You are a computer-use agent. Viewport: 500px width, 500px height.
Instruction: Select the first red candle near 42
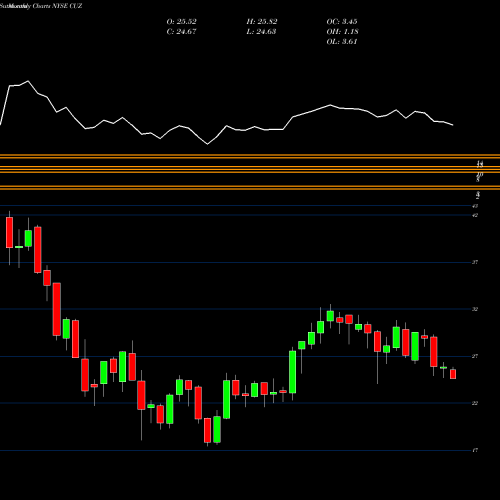pos(9,233)
